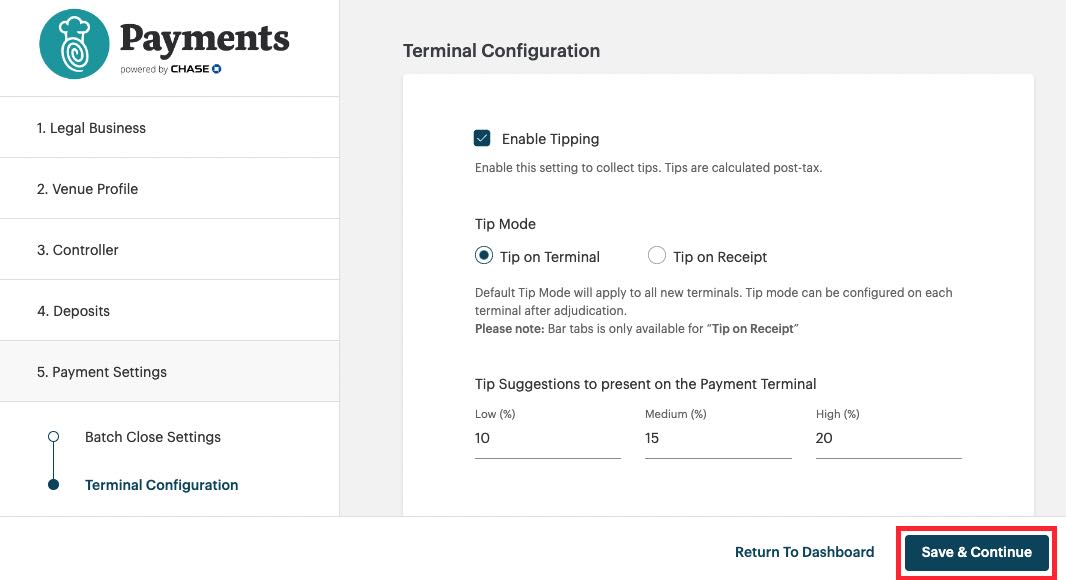The width and height of the screenshot is (1066, 580).
Task: Open the Deposits step
Action: pyautogui.click(x=74, y=310)
